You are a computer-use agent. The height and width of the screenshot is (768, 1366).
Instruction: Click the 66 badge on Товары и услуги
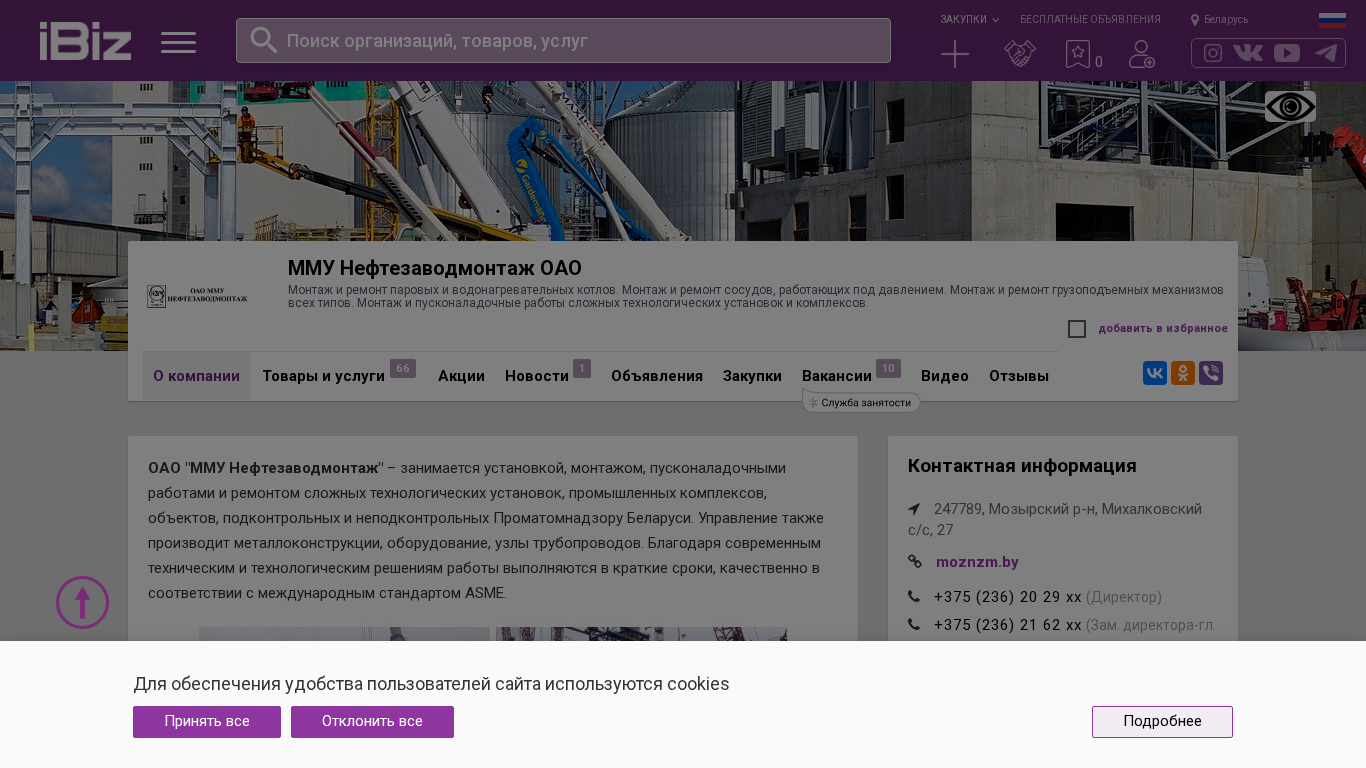tap(403, 369)
